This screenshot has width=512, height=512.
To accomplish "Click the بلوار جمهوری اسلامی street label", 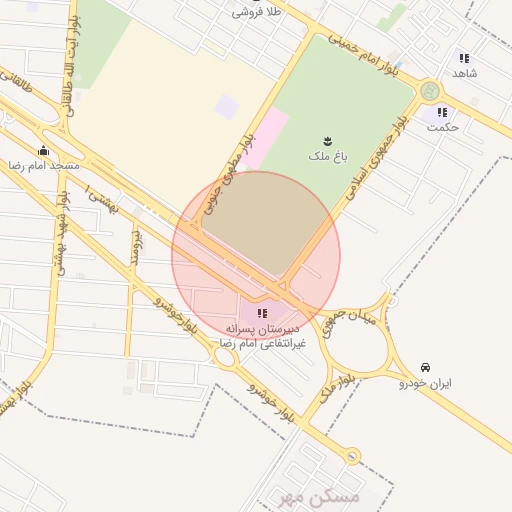I will tap(377, 158).
